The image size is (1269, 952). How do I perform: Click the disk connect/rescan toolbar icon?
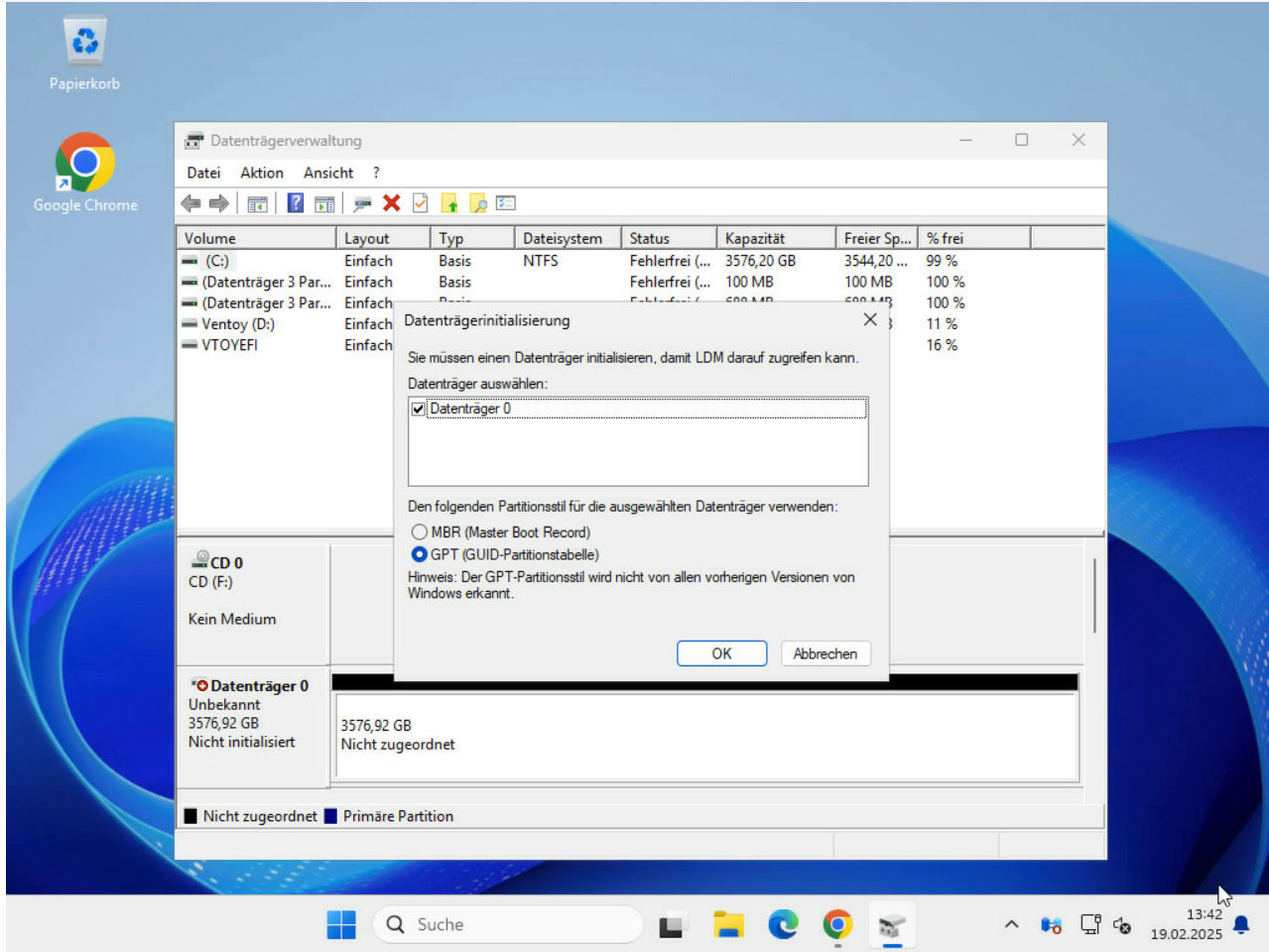(362, 204)
